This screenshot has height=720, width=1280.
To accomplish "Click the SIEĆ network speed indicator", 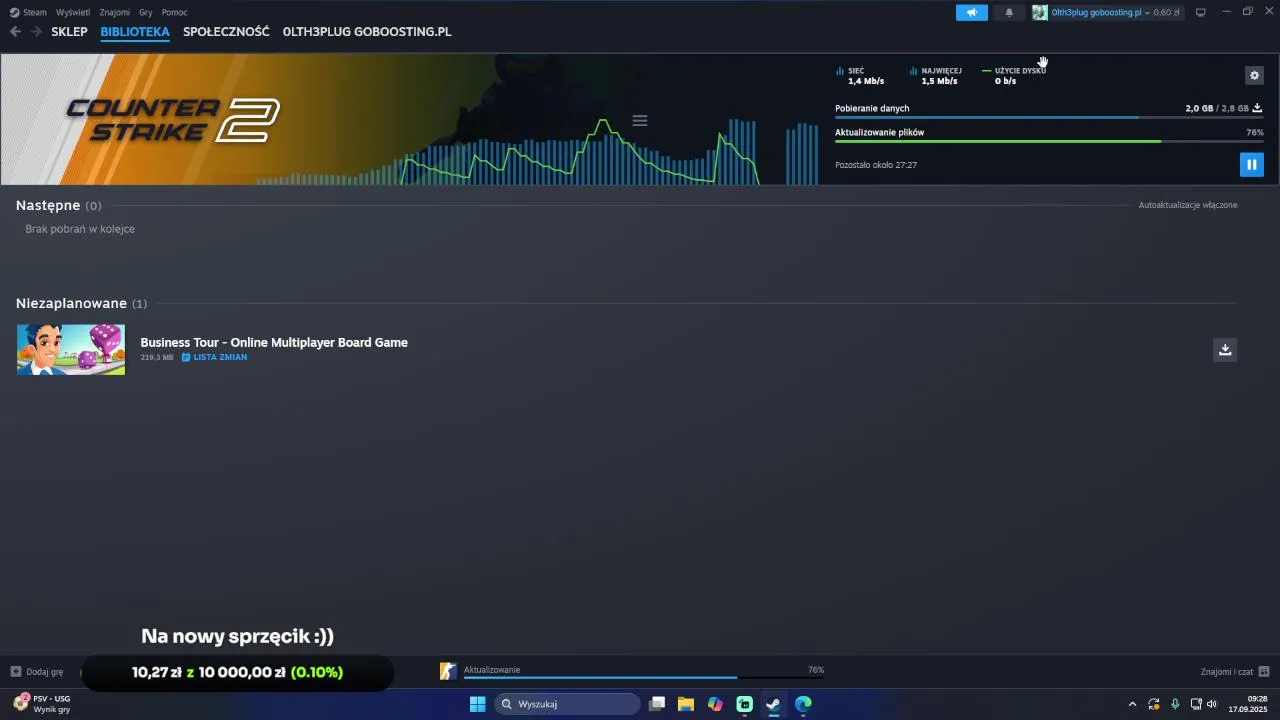I will point(860,76).
